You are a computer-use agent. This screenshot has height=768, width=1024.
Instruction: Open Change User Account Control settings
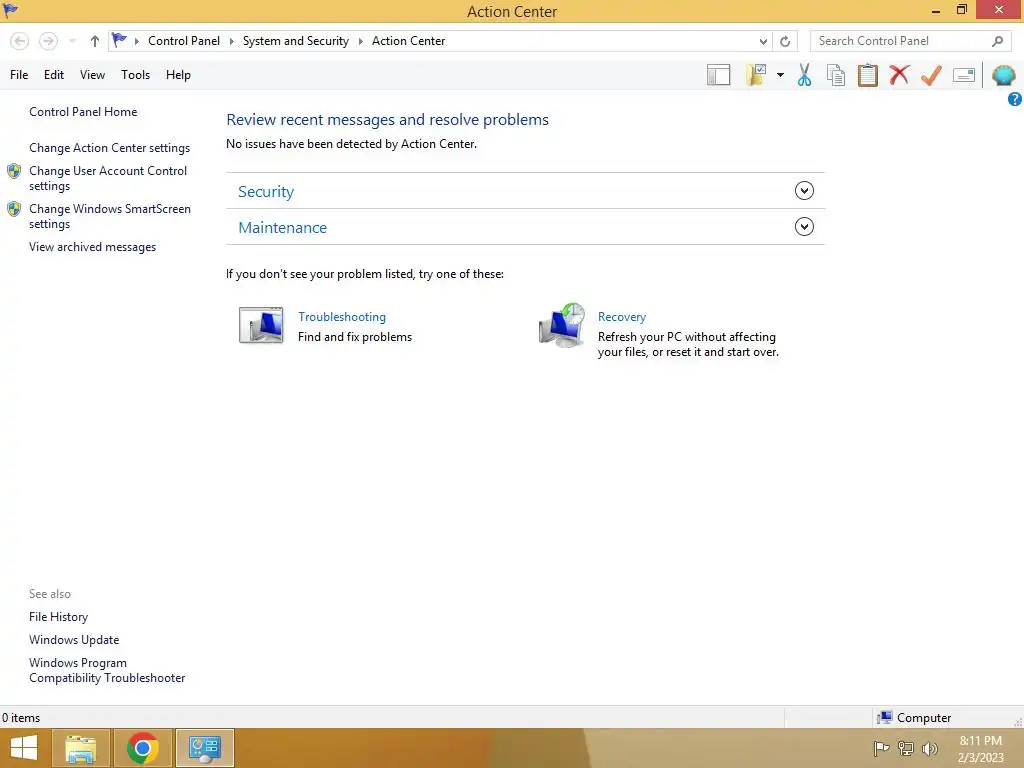pos(108,178)
